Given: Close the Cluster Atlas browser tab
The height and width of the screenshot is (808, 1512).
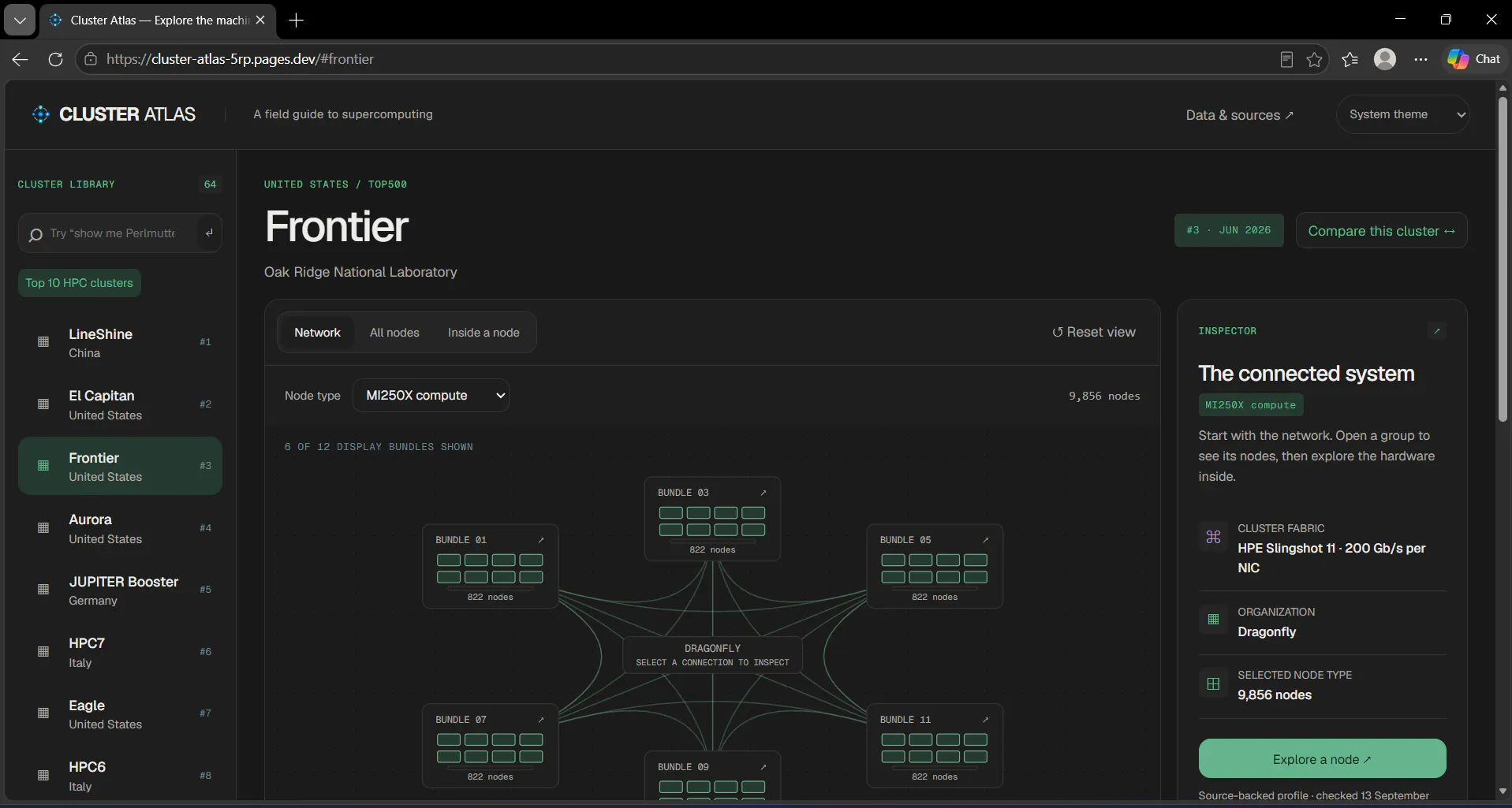Looking at the screenshot, I should coord(260,20).
